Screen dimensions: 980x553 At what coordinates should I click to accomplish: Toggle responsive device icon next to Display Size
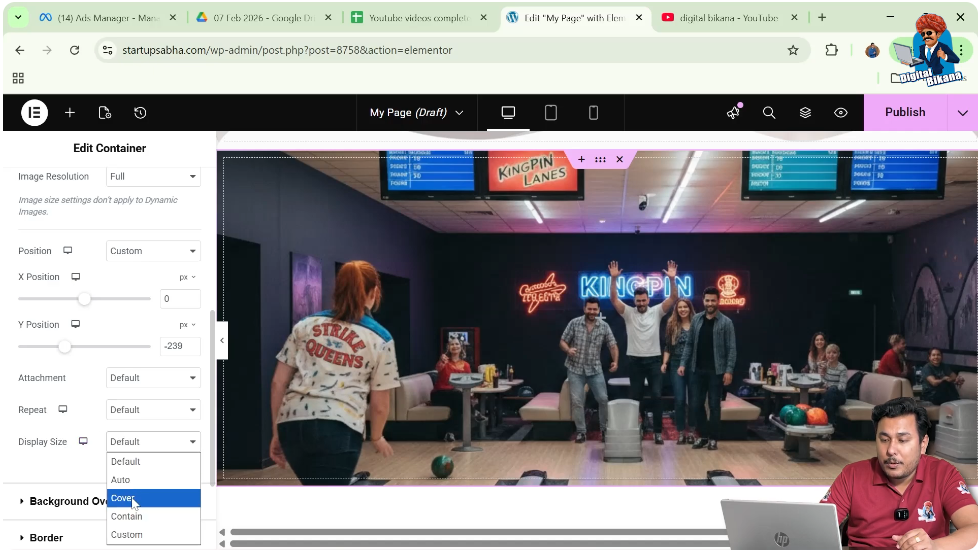pyautogui.click(x=83, y=441)
